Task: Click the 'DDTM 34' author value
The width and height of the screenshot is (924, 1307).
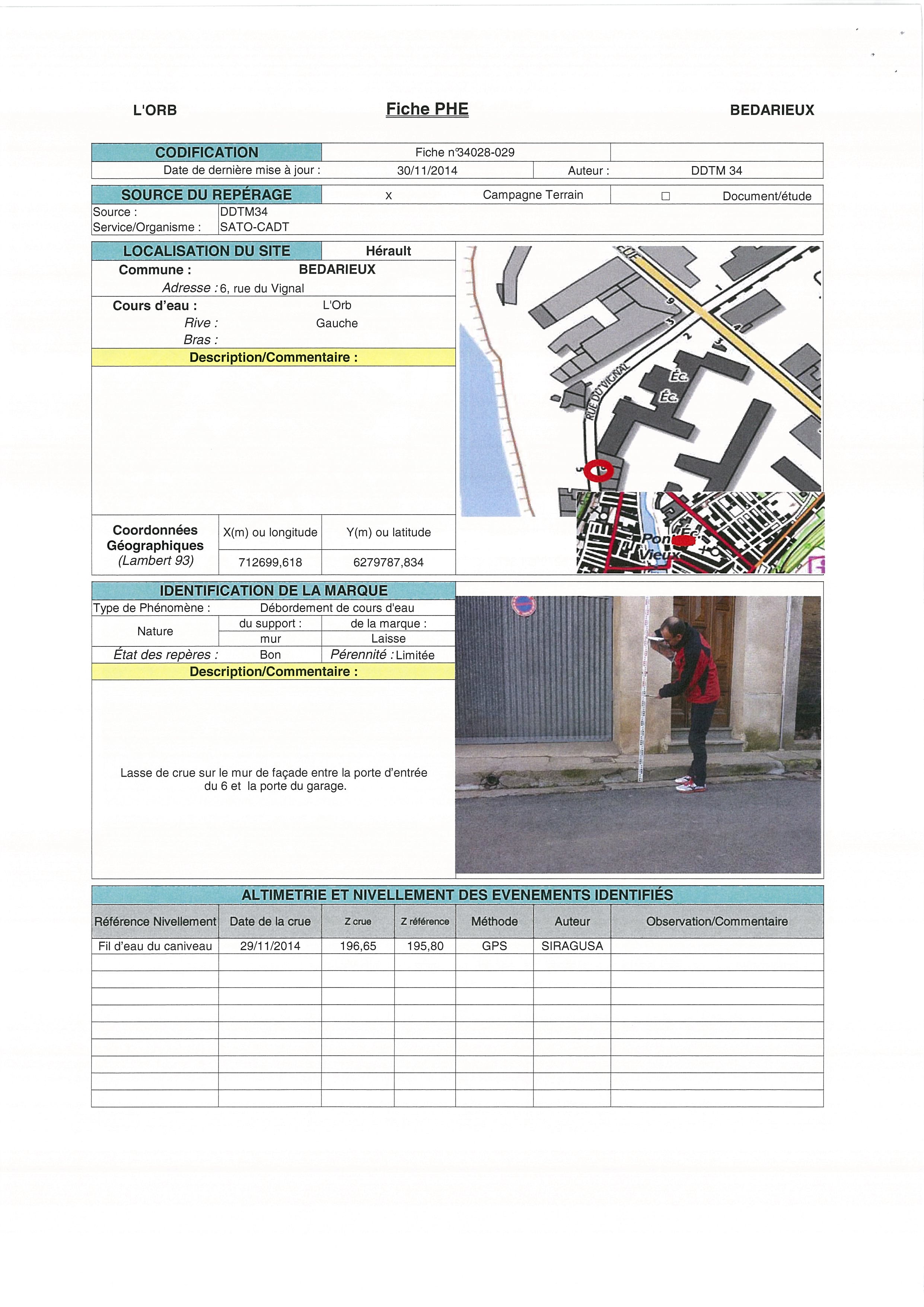Action: point(716,170)
